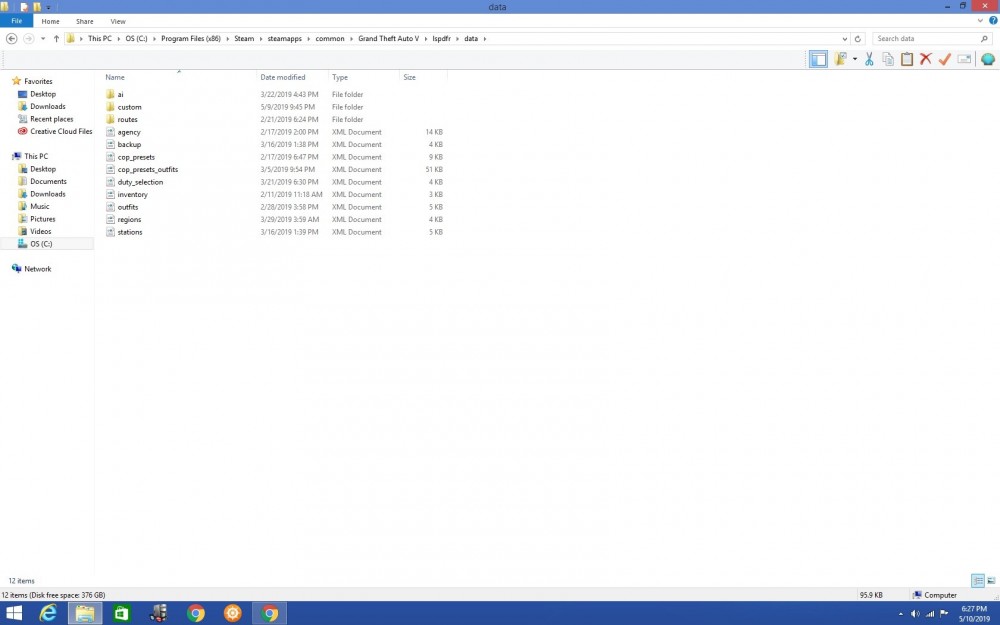The height and width of the screenshot is (625, 1000).
Task: Expand the arrow after the data breadcrumb
Action: point(485,39)
